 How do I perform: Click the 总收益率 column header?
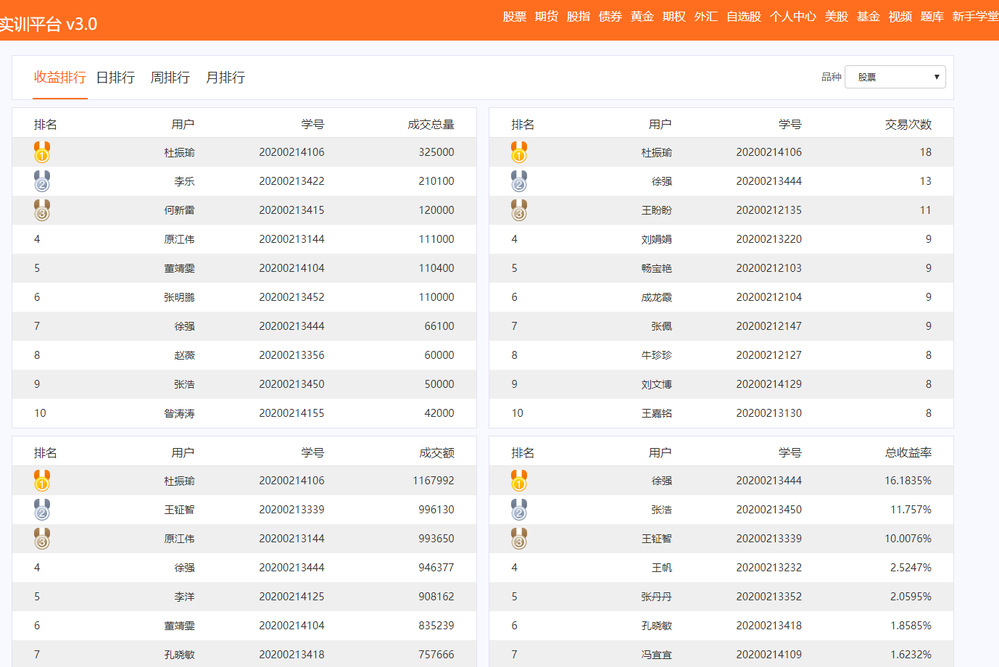pos(908,453)
